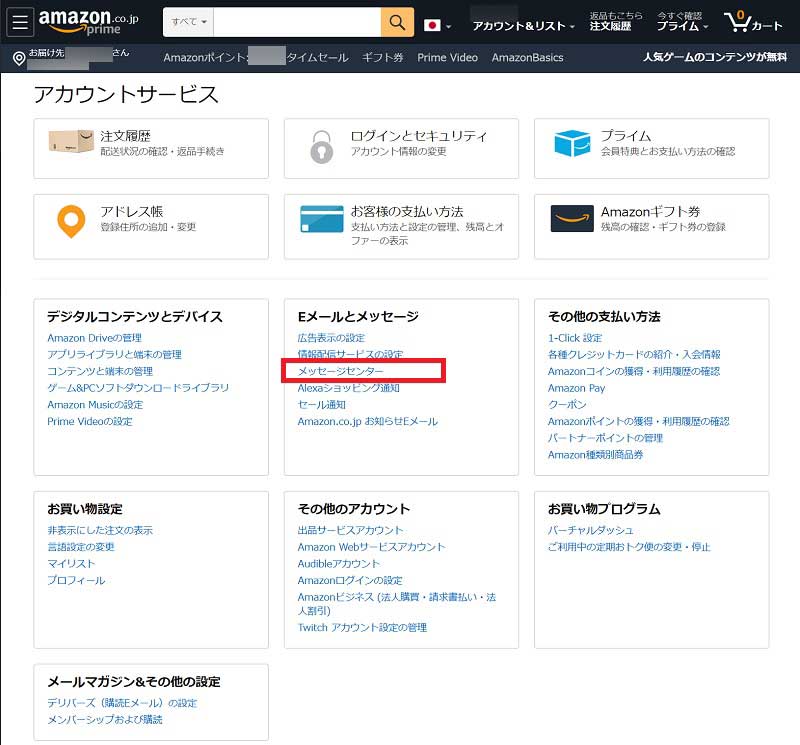Open Twitch アカウント設定の管理 link

point(362,628)
